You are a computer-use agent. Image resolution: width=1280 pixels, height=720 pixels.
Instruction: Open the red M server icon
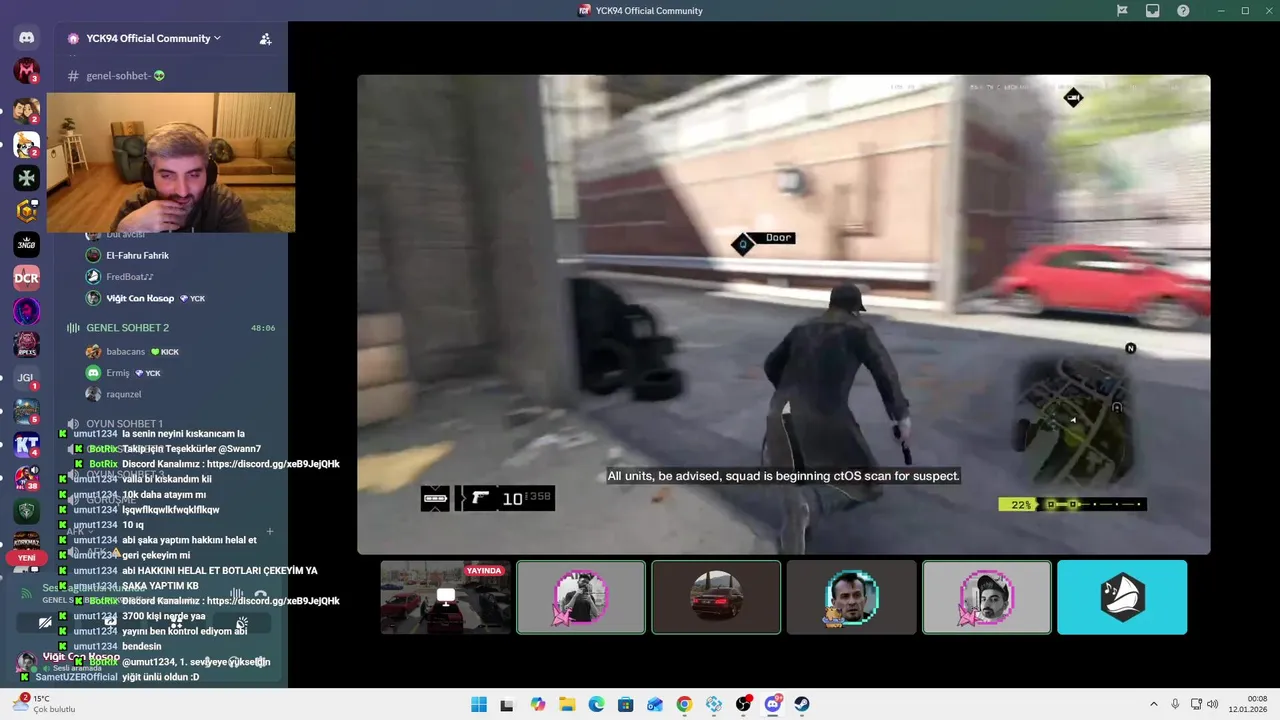click(26, 71)
